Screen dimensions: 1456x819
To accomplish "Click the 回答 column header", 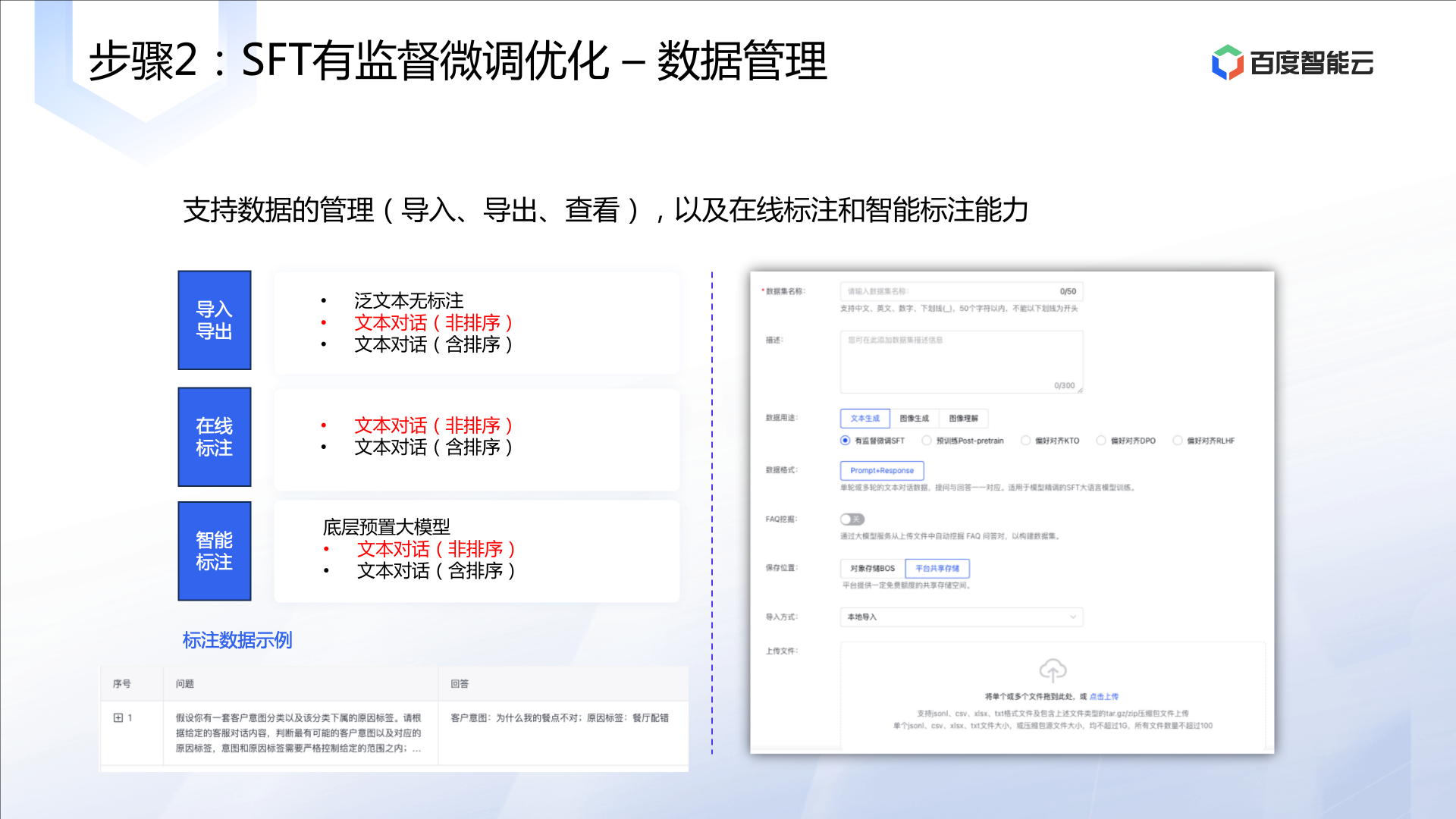I will (x=460, y=684).
